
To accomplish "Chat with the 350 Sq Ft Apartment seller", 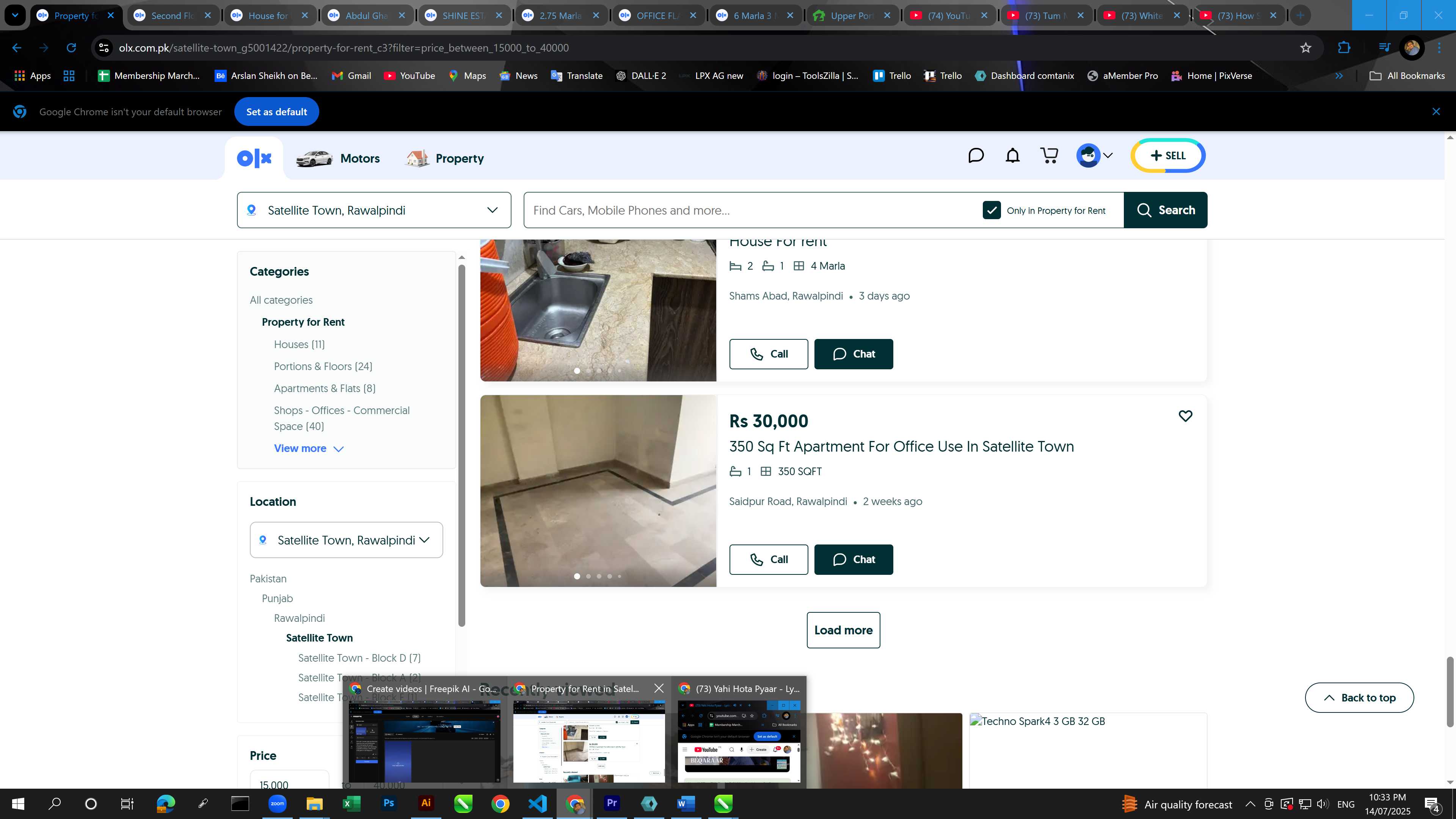I will click(854, 560).
